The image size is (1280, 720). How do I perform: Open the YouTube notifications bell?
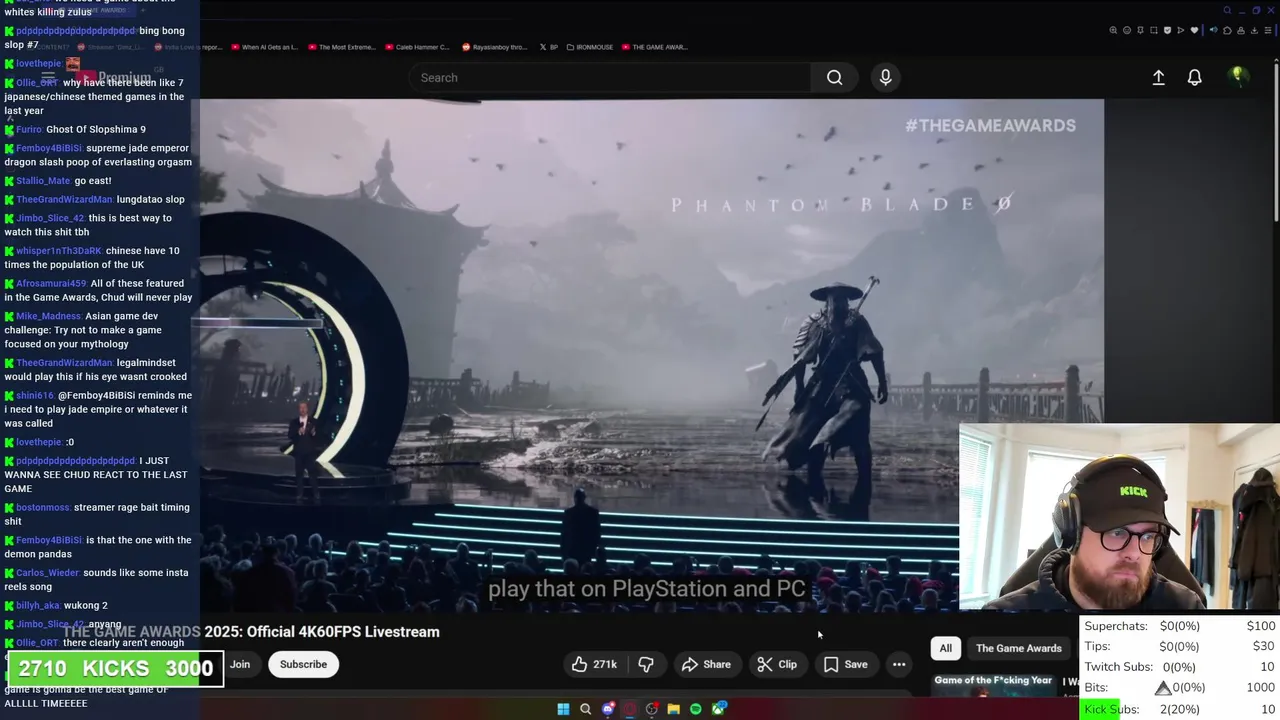point(1194,77)
